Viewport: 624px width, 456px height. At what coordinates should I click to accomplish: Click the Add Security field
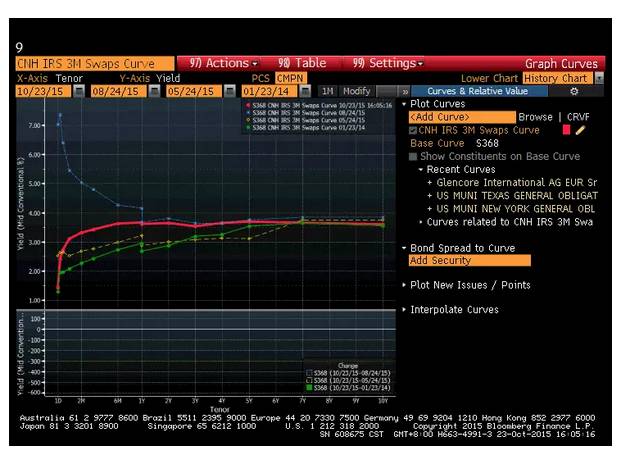[x=470, y=261]
